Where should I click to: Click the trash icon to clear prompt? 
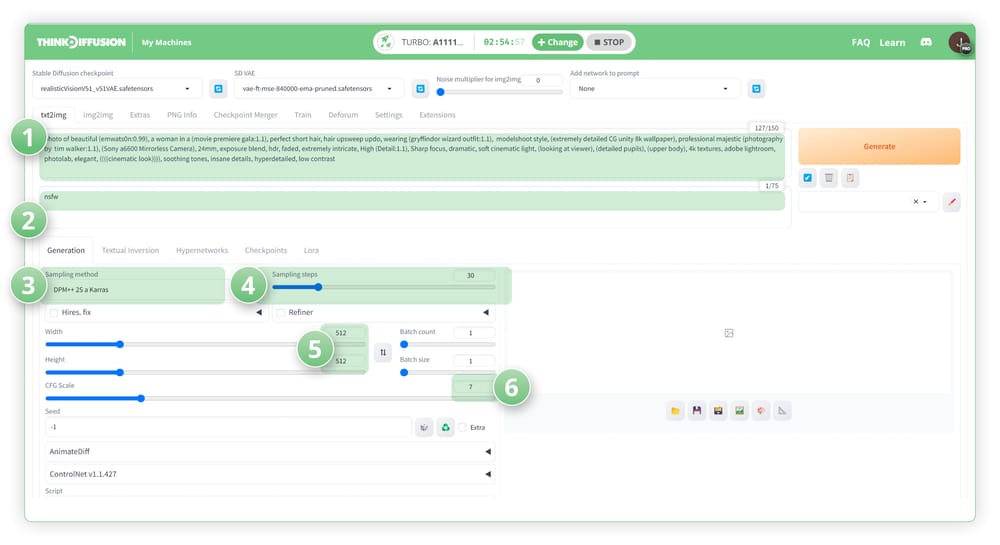829,178
